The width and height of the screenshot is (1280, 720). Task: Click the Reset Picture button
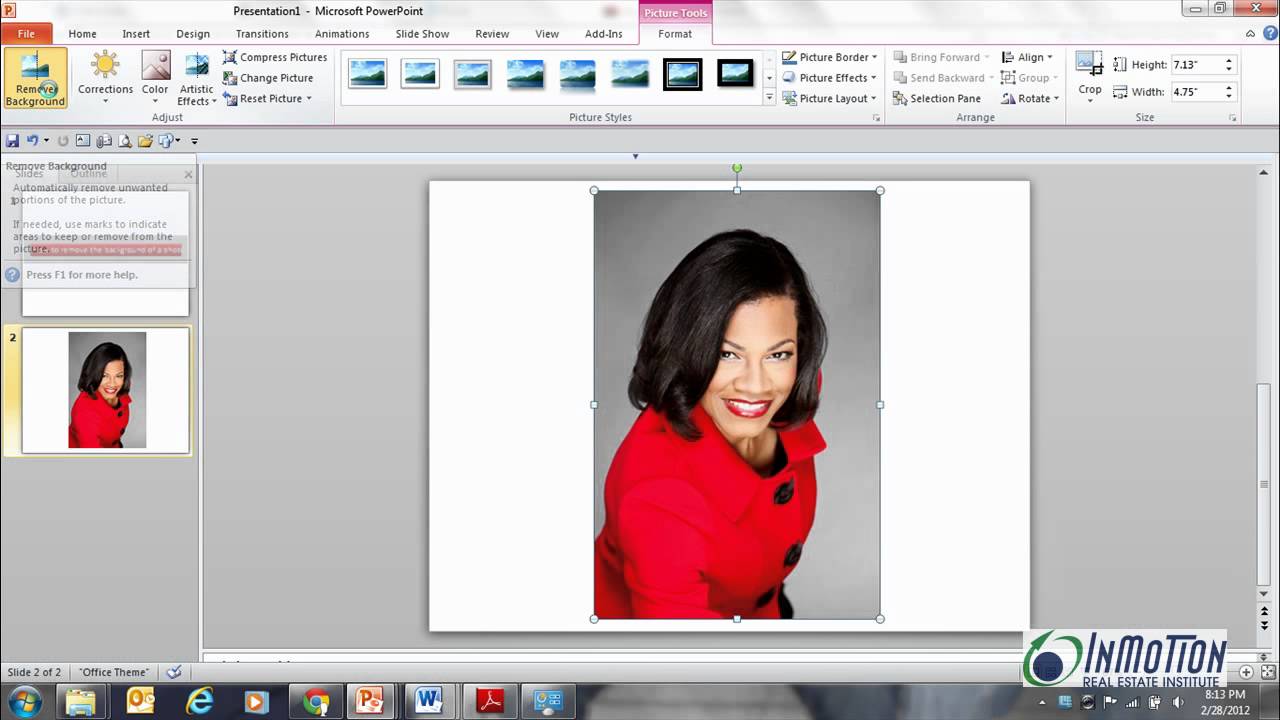[x=267, y=99]
